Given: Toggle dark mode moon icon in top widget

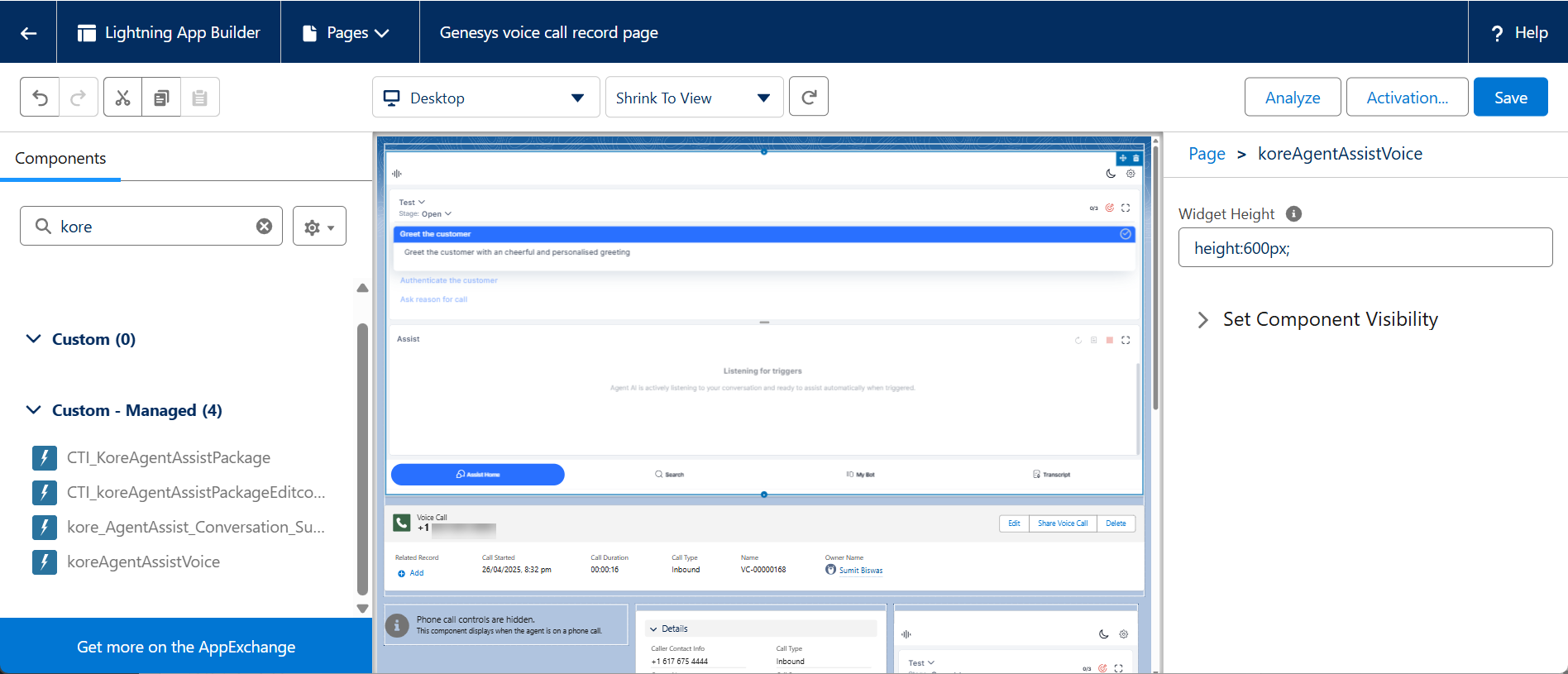Looking at the screenshot, I should 1111,174.
